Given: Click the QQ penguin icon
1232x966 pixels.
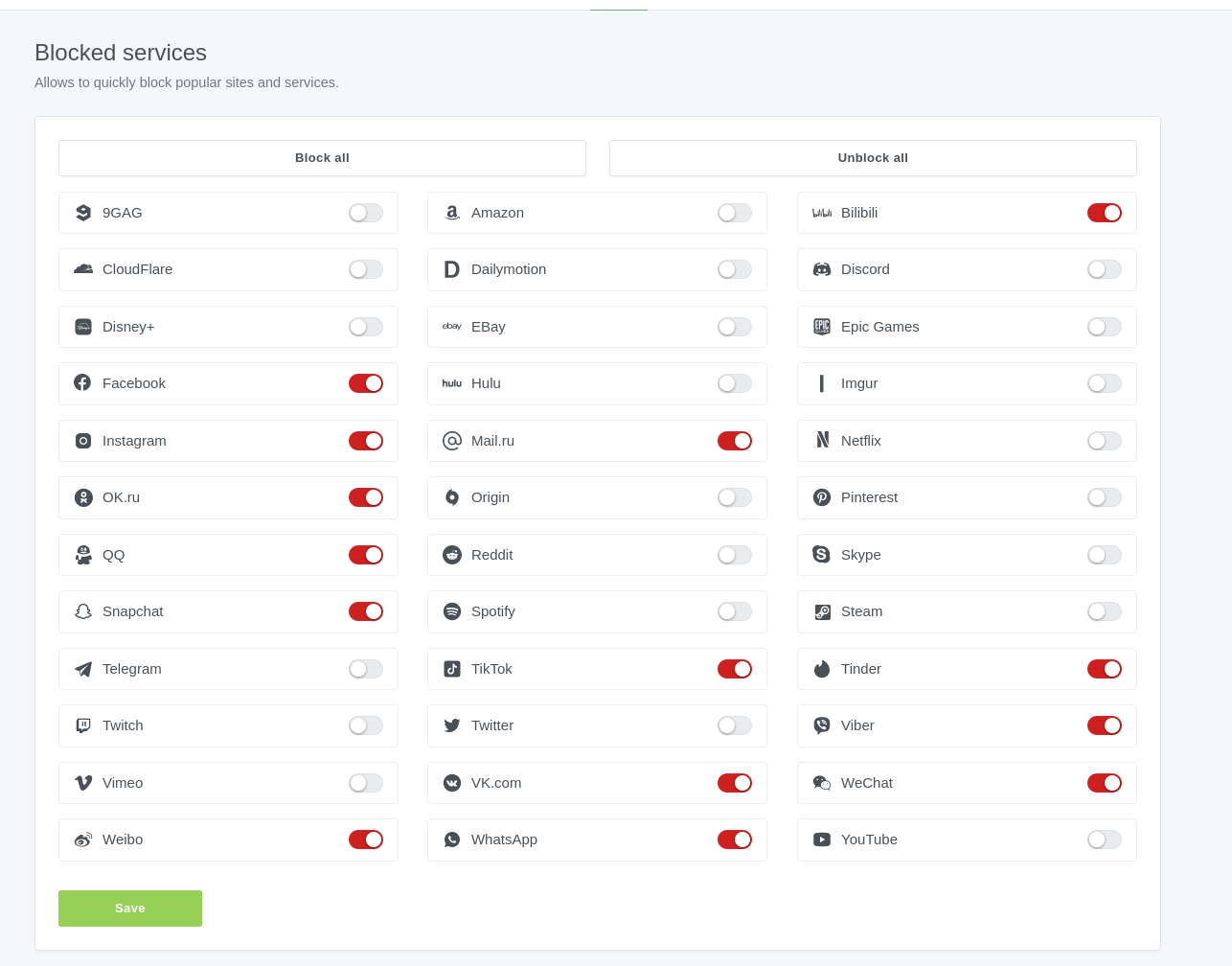Looking at the screenshot, I should [x=83, y=555].
